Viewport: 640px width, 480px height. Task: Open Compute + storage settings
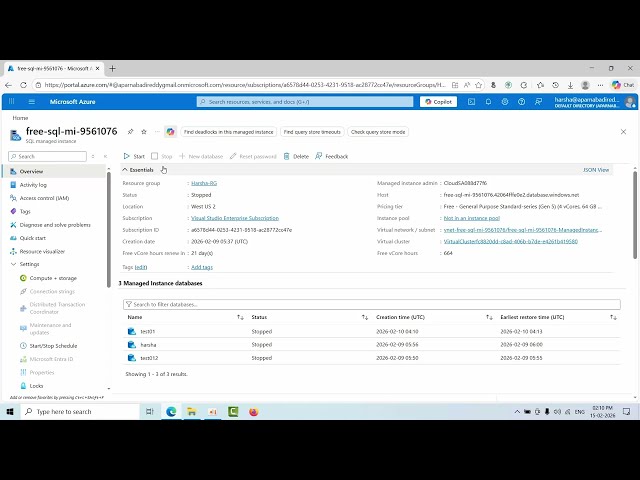coord(53,278)
